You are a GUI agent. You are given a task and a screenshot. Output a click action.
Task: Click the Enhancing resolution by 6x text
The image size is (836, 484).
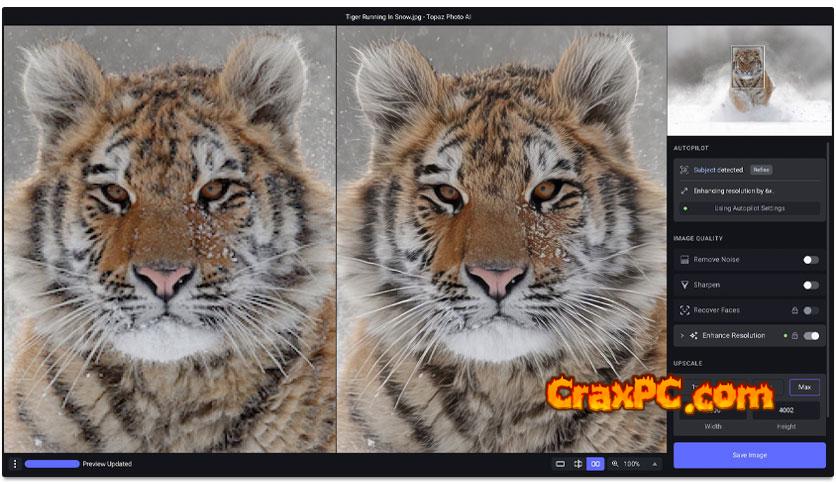733,191
